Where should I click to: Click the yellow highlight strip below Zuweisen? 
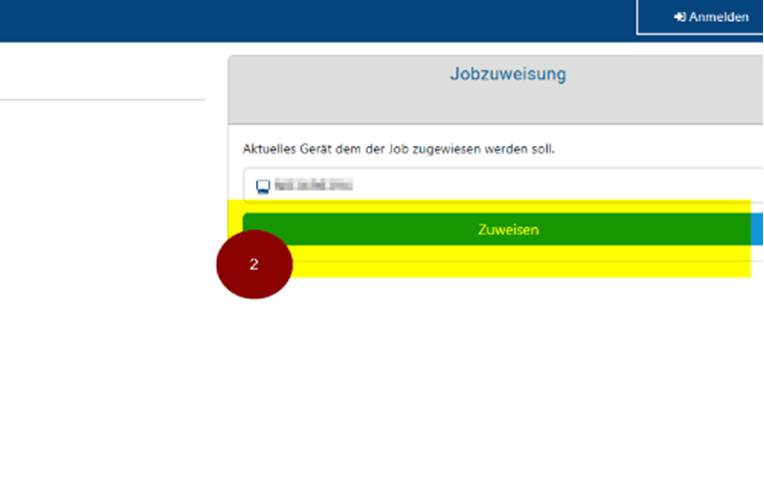[x=520, y=264]
